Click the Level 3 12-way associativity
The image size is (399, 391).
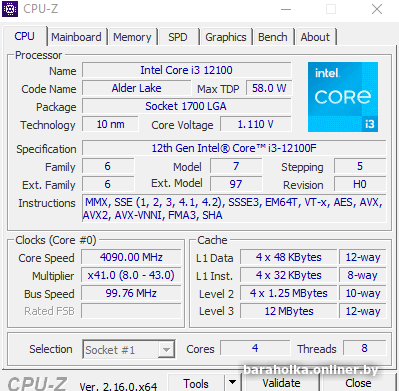click(363, 311)
